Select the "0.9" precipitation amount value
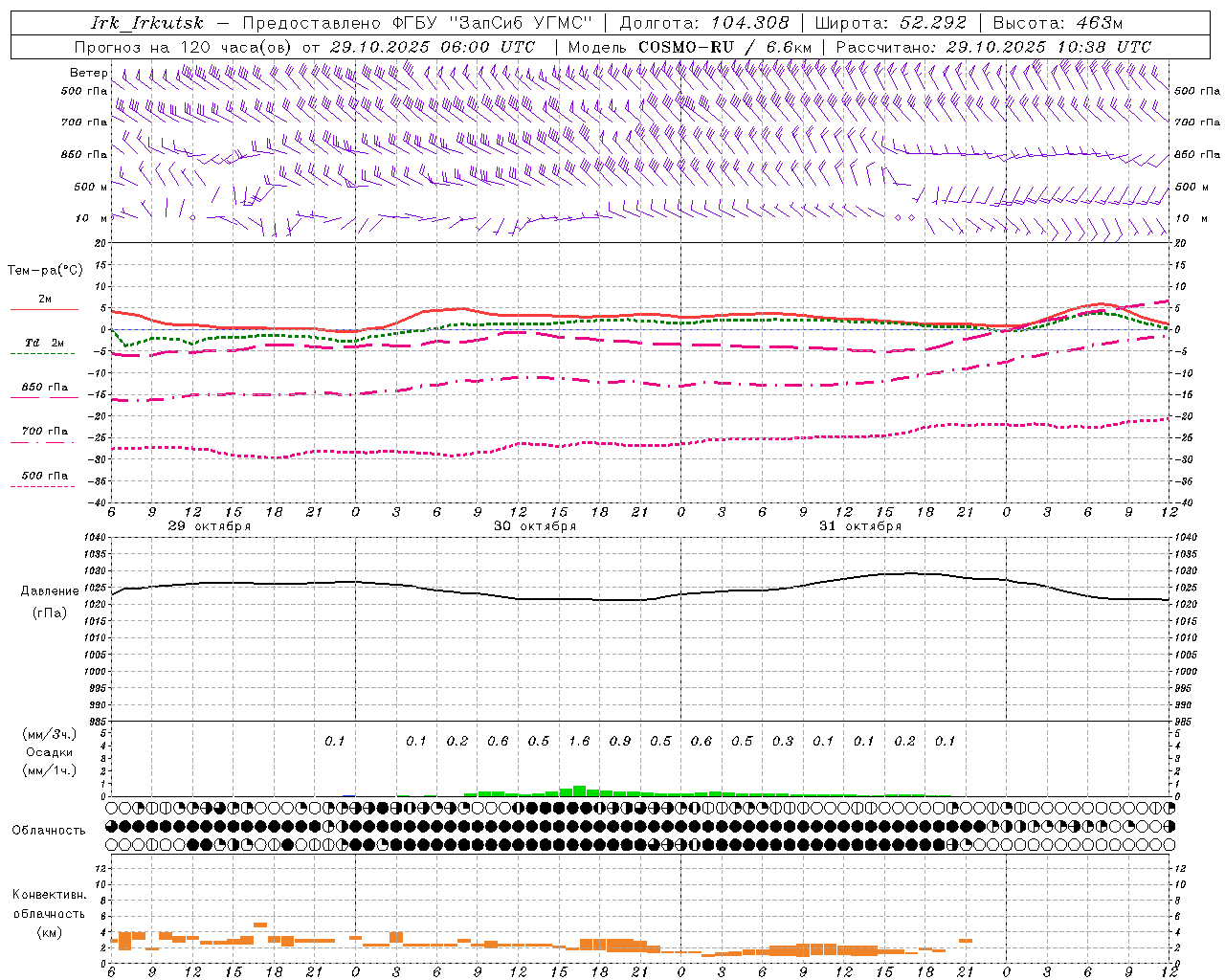Screen dimensions: 1225x980 click(620, 742)
